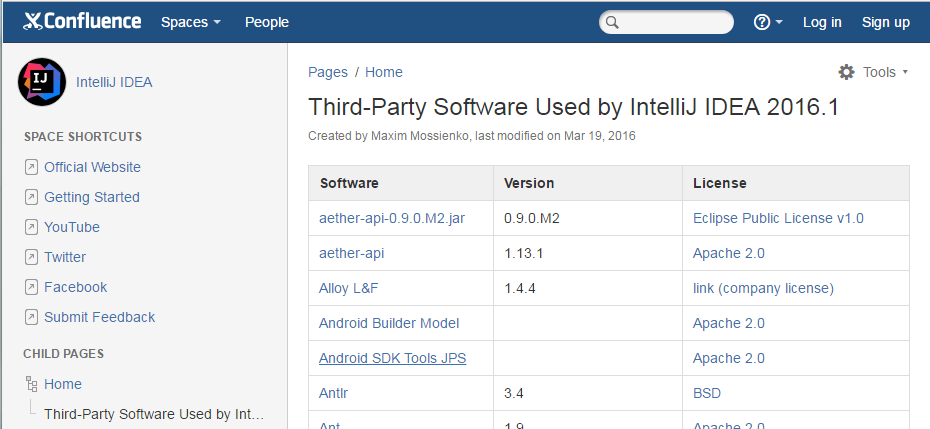The image size is (930, 429).
Task: Focus the header search field
Action: click(666, 23)
